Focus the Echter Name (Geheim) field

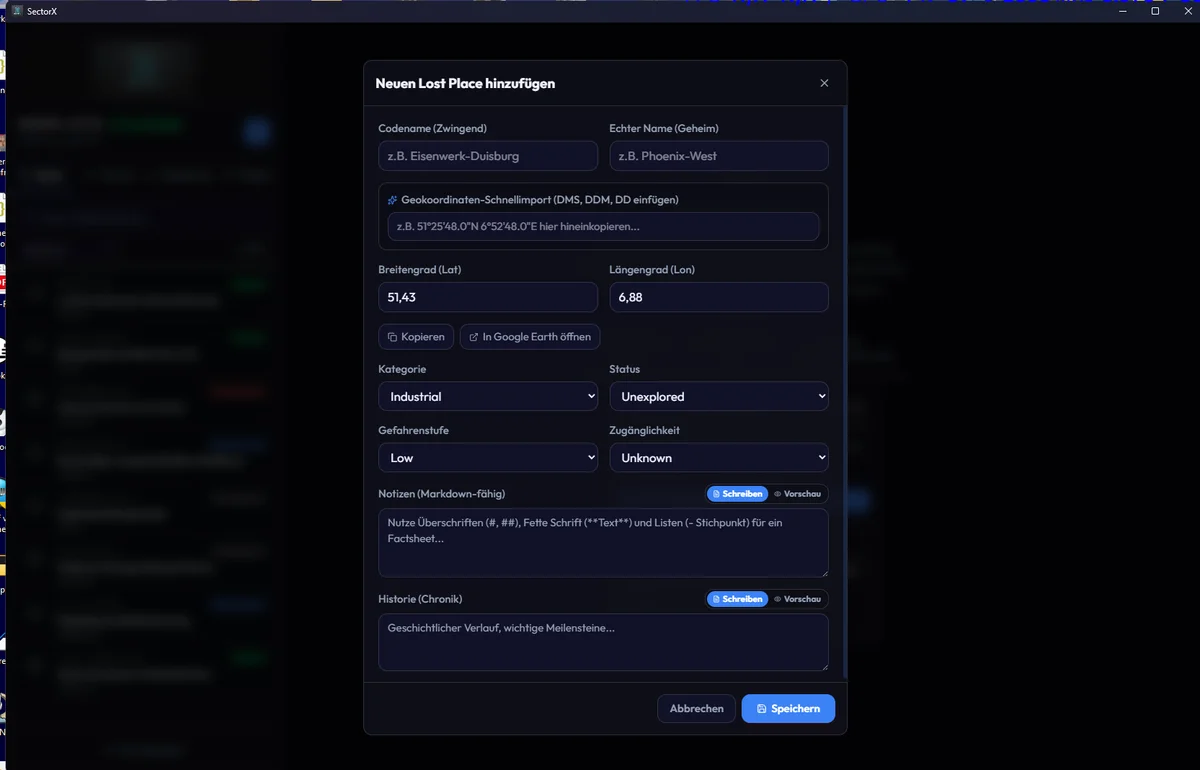pos(719,156)
